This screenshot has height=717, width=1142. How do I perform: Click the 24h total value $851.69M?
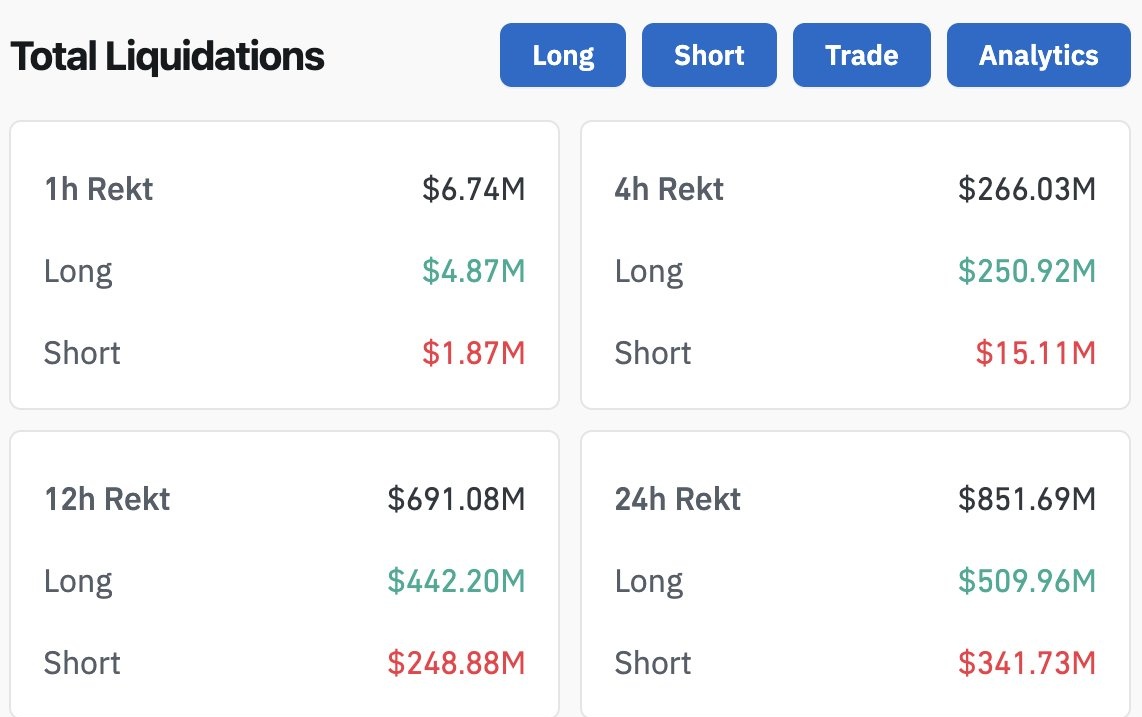click(x=1027, y=499)
